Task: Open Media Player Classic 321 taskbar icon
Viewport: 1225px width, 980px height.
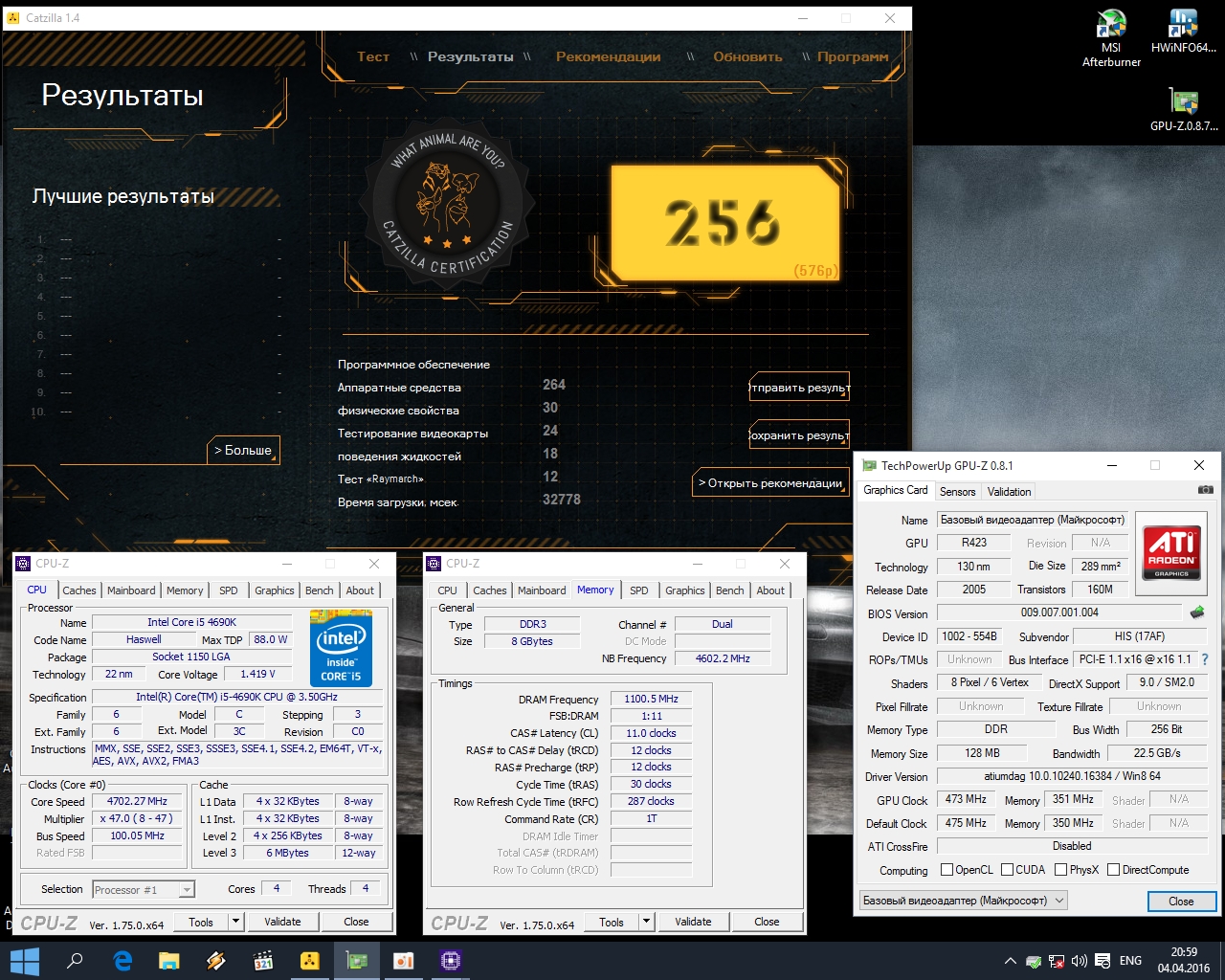Action: coord(263,961)
